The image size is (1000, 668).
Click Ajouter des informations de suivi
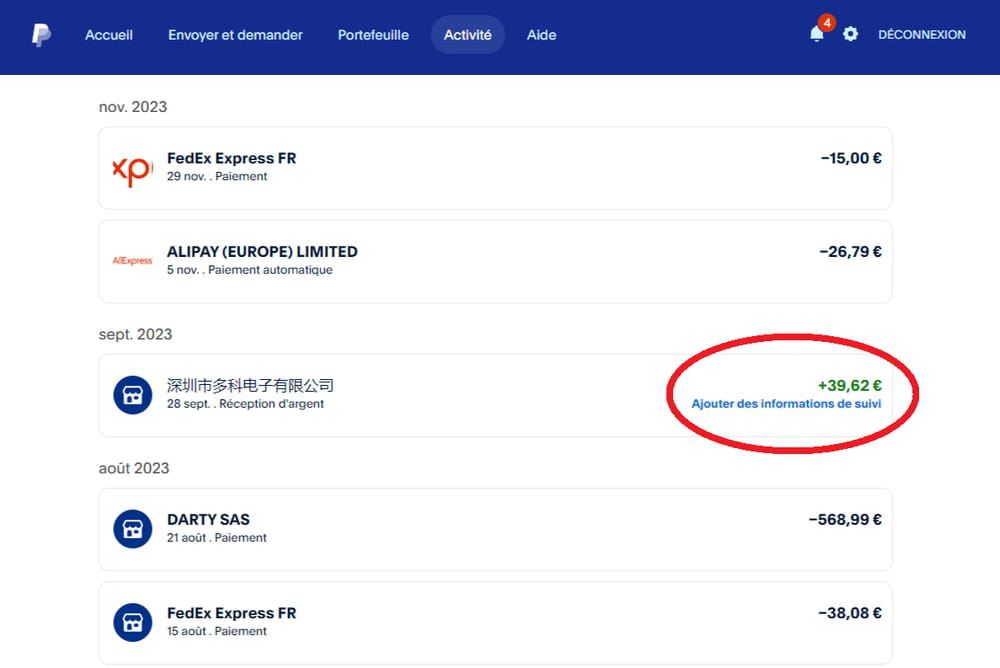[786, 404]
